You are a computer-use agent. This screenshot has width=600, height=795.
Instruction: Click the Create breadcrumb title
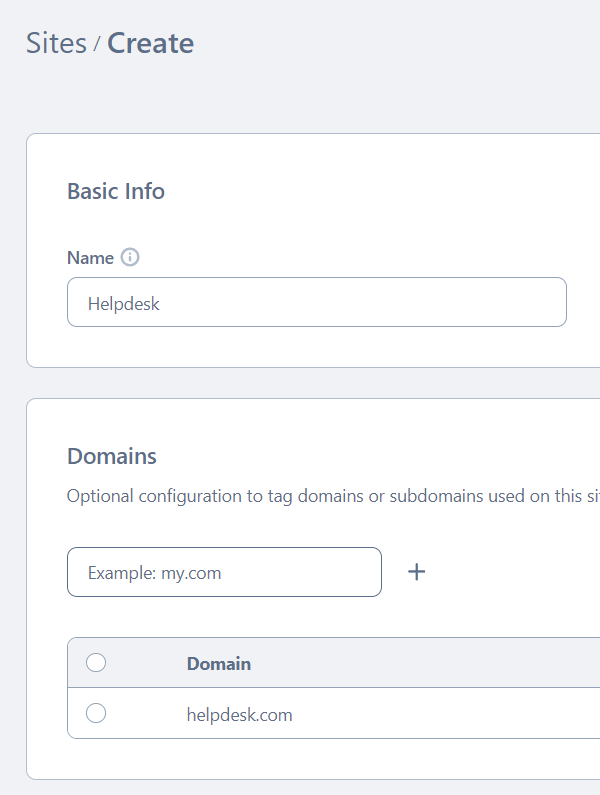pyautogui.click(x=150, y=43)
